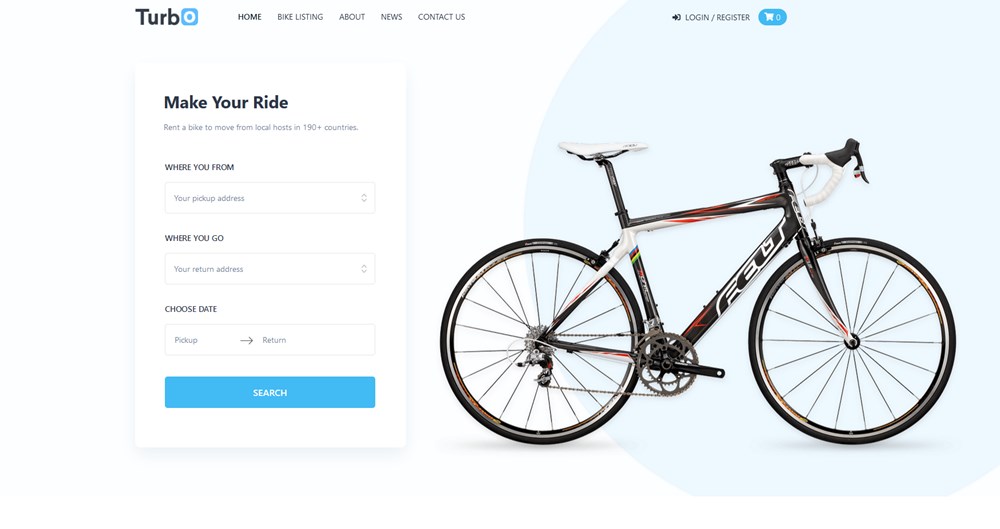Open the Bike Listing menu
The width and height of the screenshot is (1000, 529).
click(300, 17)
